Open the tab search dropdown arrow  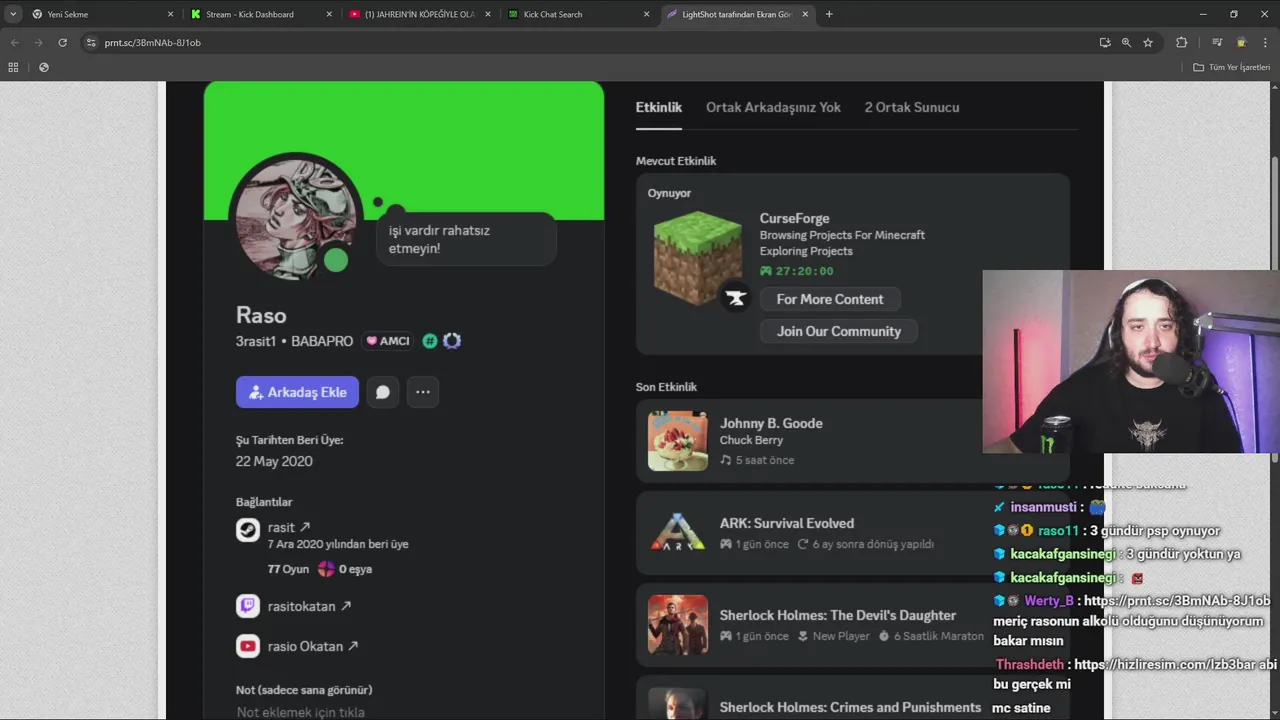click(13, 14)
